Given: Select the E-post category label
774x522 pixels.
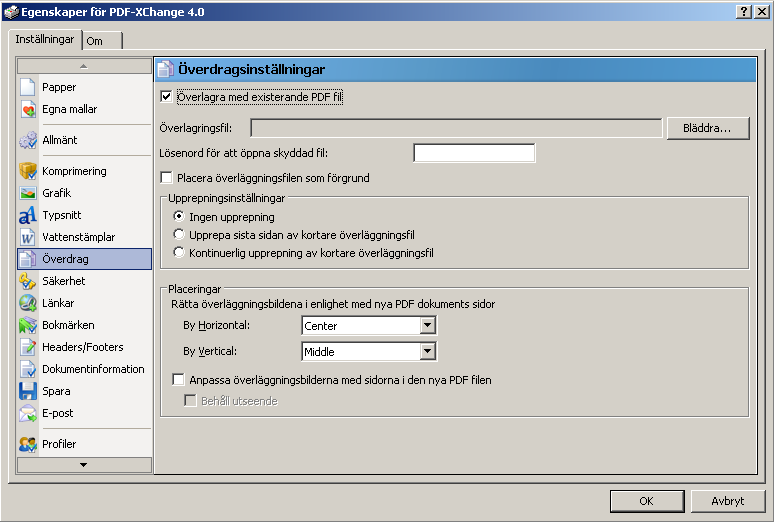Looking at the screenshot, I should tap(58, 413).
